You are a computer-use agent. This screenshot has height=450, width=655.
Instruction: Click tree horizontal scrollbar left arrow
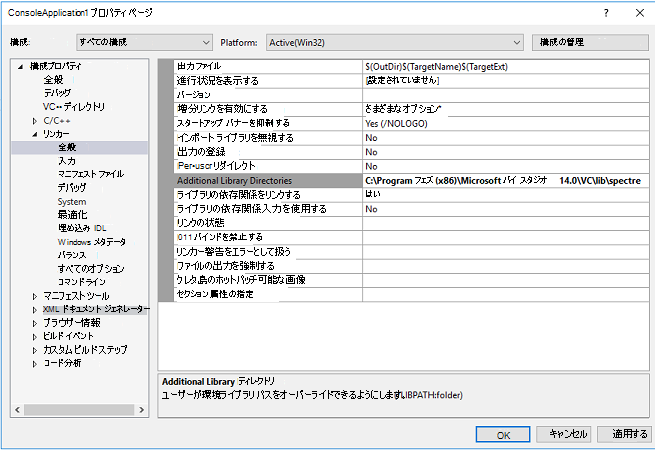click(x=17, y=410)
